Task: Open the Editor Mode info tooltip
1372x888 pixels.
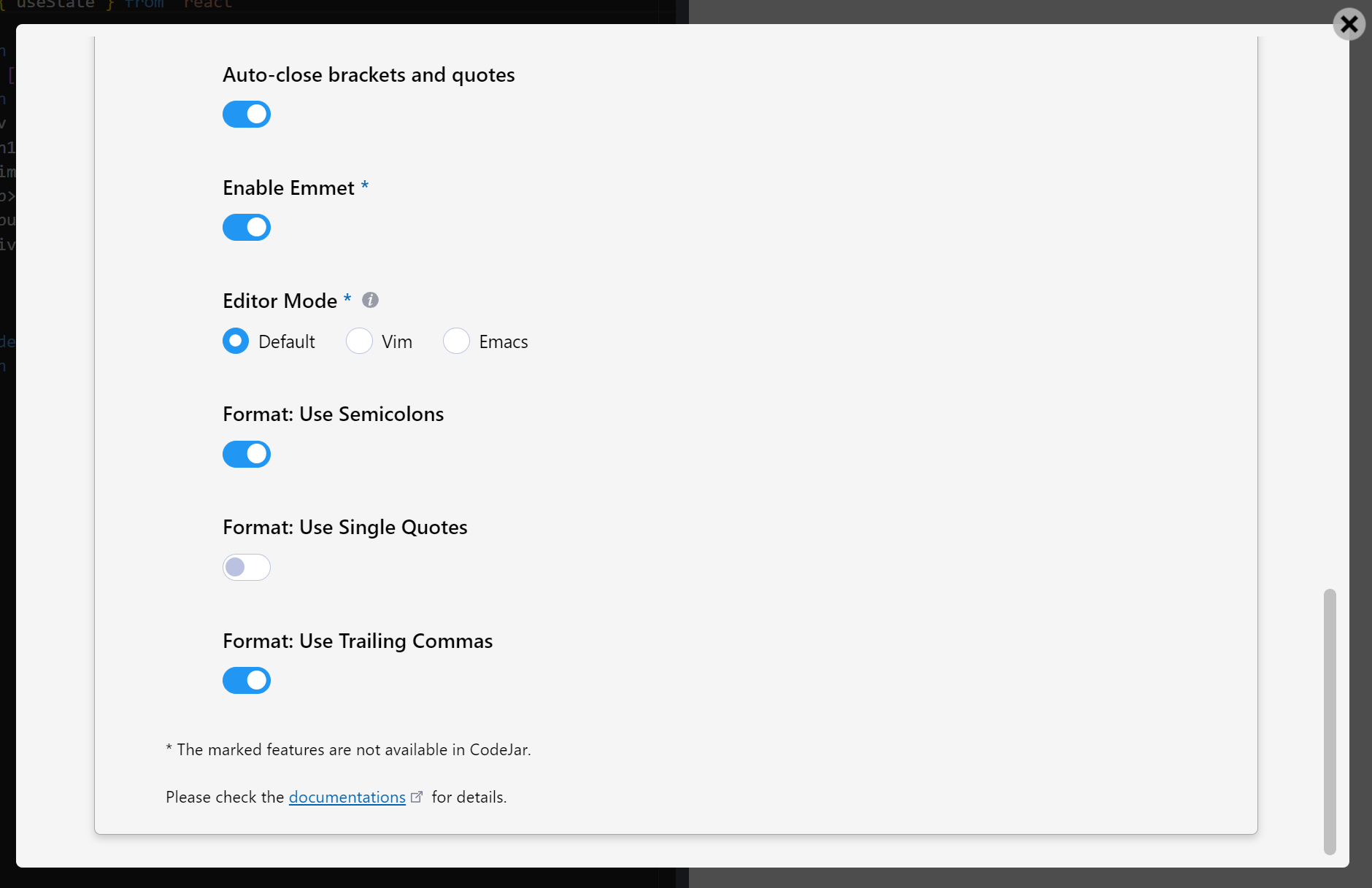Action: 370,299
